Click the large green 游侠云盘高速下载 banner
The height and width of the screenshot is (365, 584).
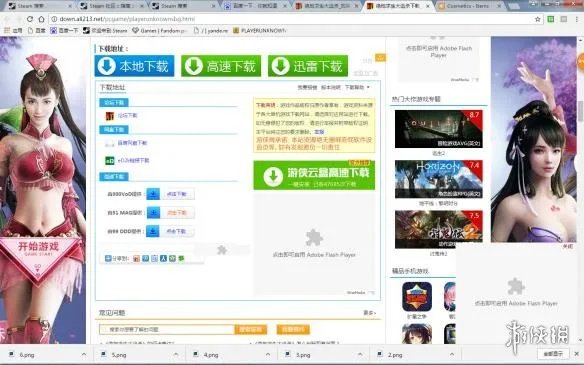coord(314,175)
